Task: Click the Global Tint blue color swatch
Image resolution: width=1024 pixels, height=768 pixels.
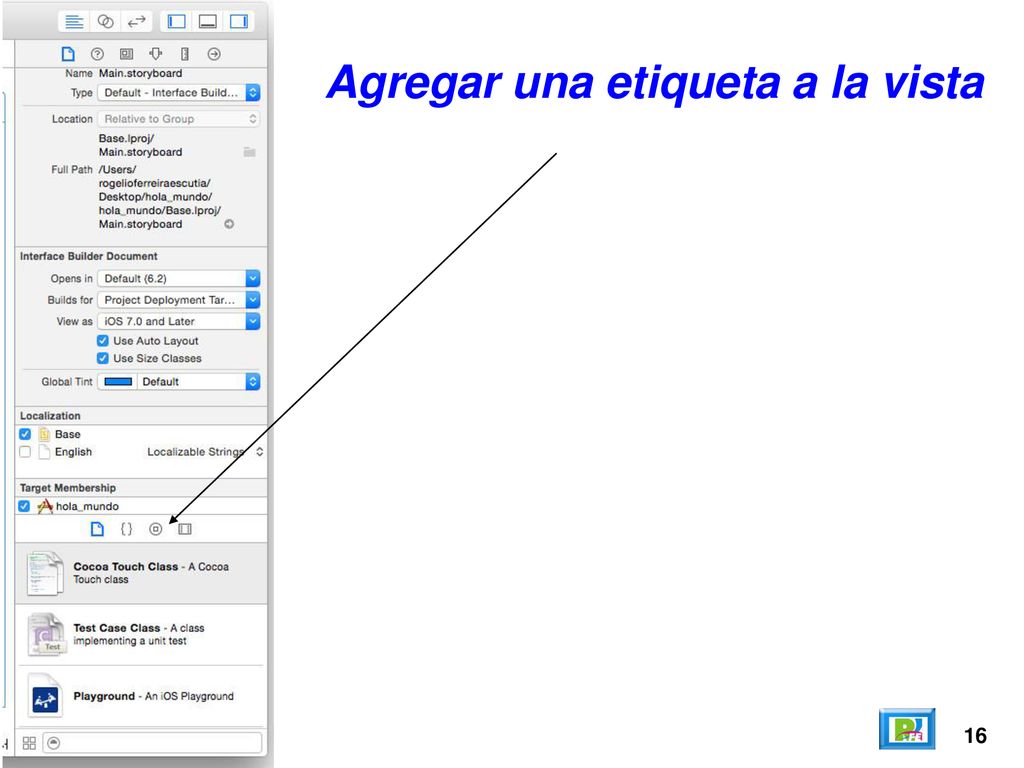Action: point(118,382)
